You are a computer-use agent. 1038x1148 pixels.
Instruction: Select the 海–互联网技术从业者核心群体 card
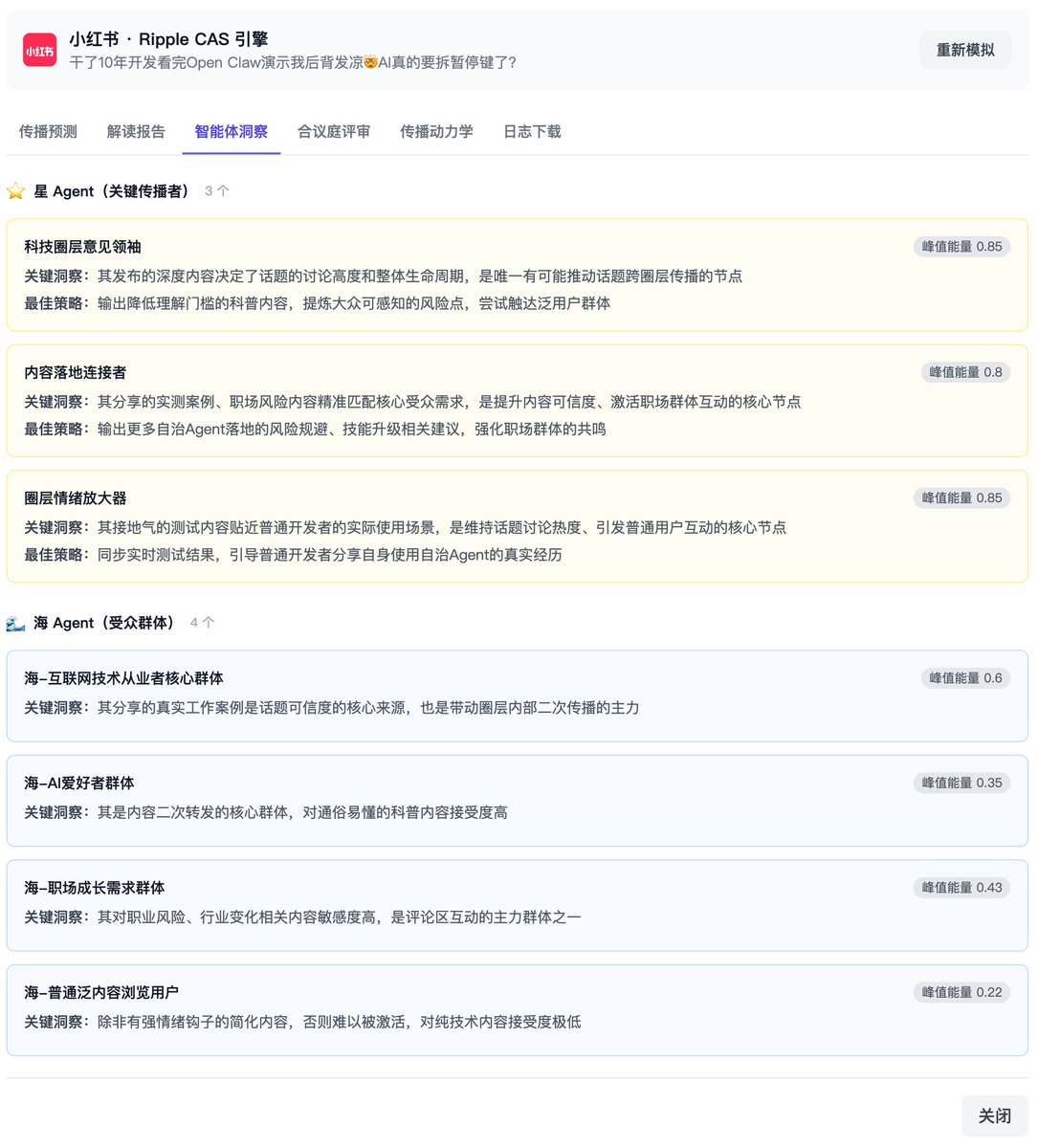pyautogui.click(x=517, y=695)
